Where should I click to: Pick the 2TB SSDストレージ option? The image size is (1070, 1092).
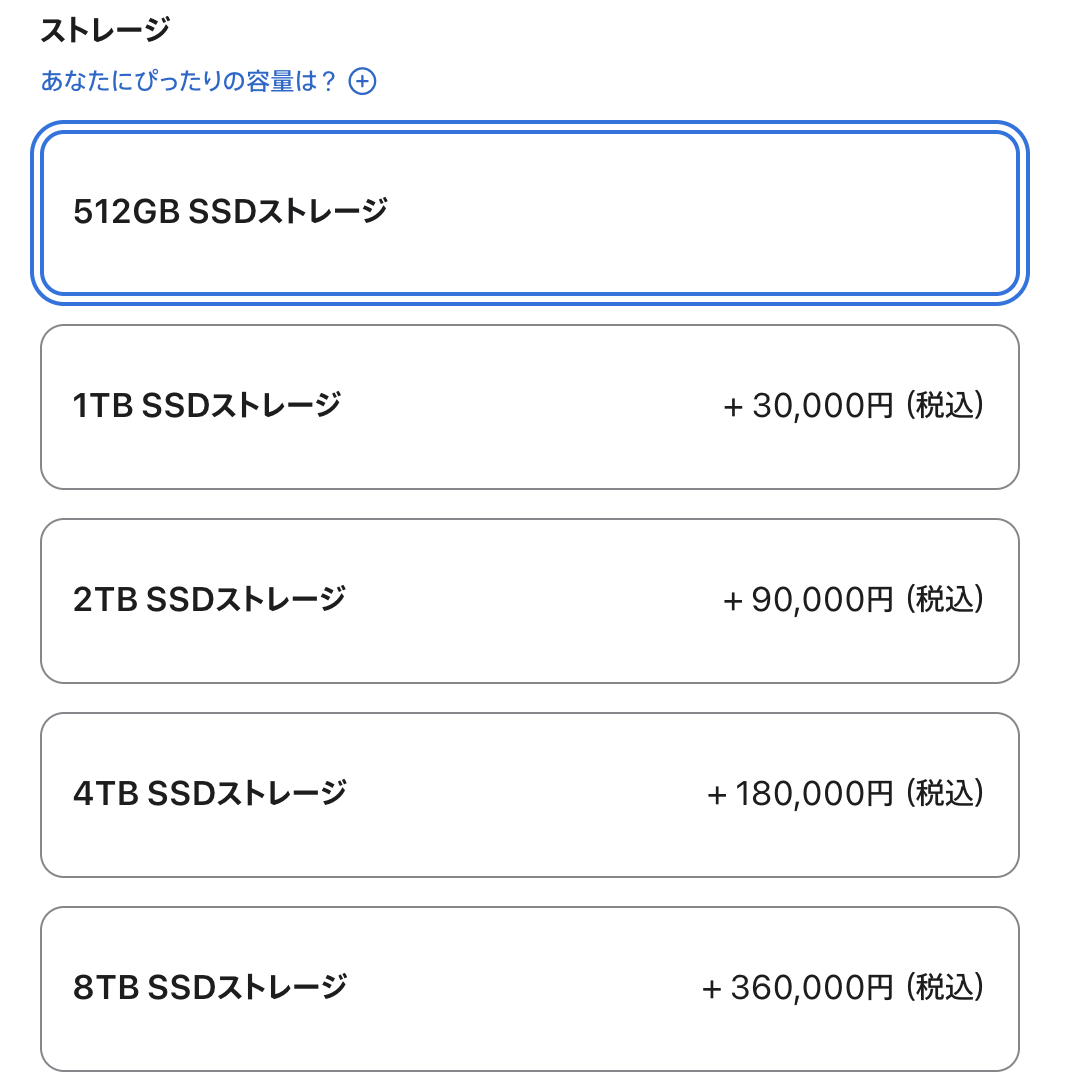pyautogui.click(x=530, y=601)
